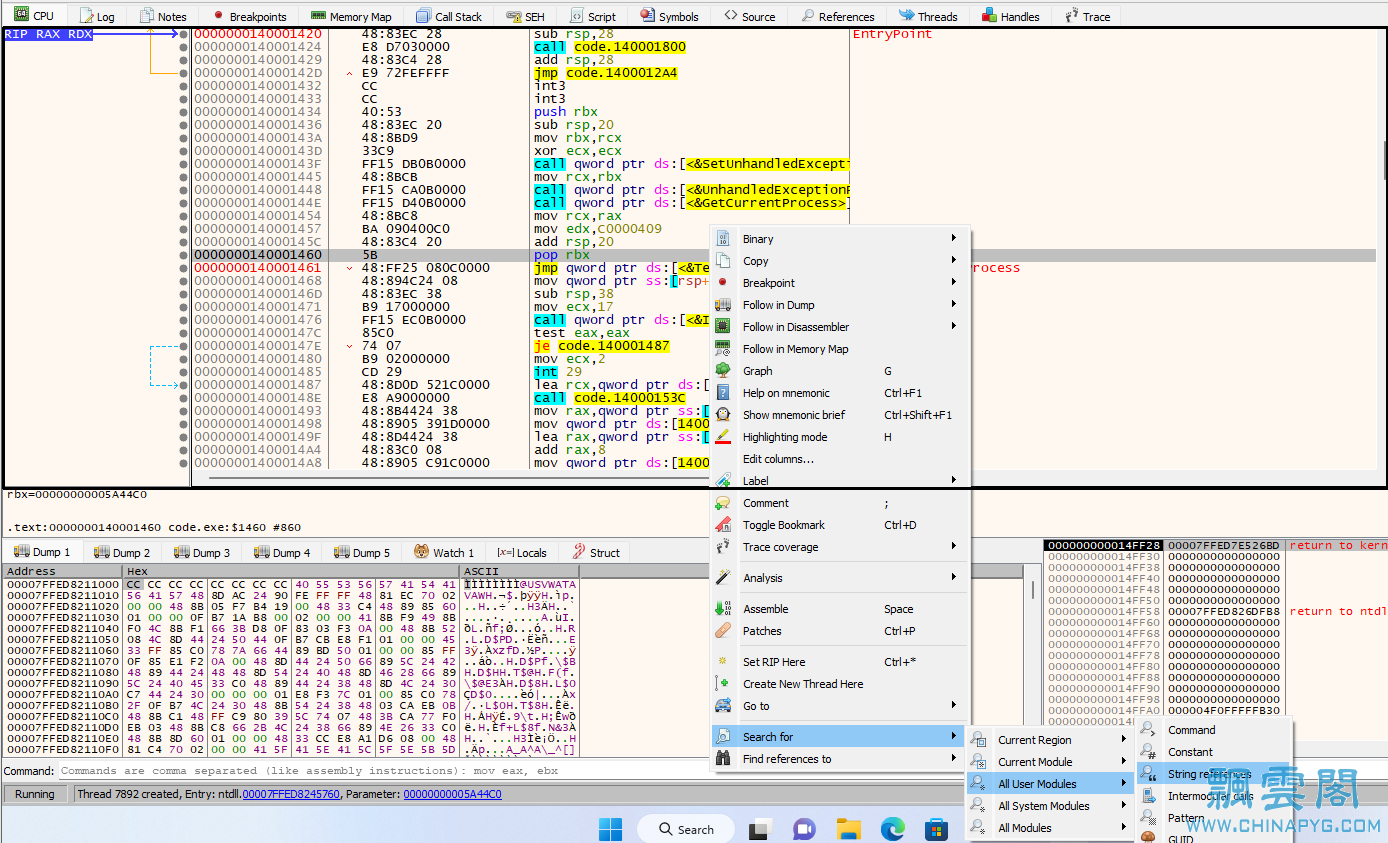The width and height of the screenshot is (1388, 843).
Task: Select Current Module in search submenu
Action: point(1049,762)
